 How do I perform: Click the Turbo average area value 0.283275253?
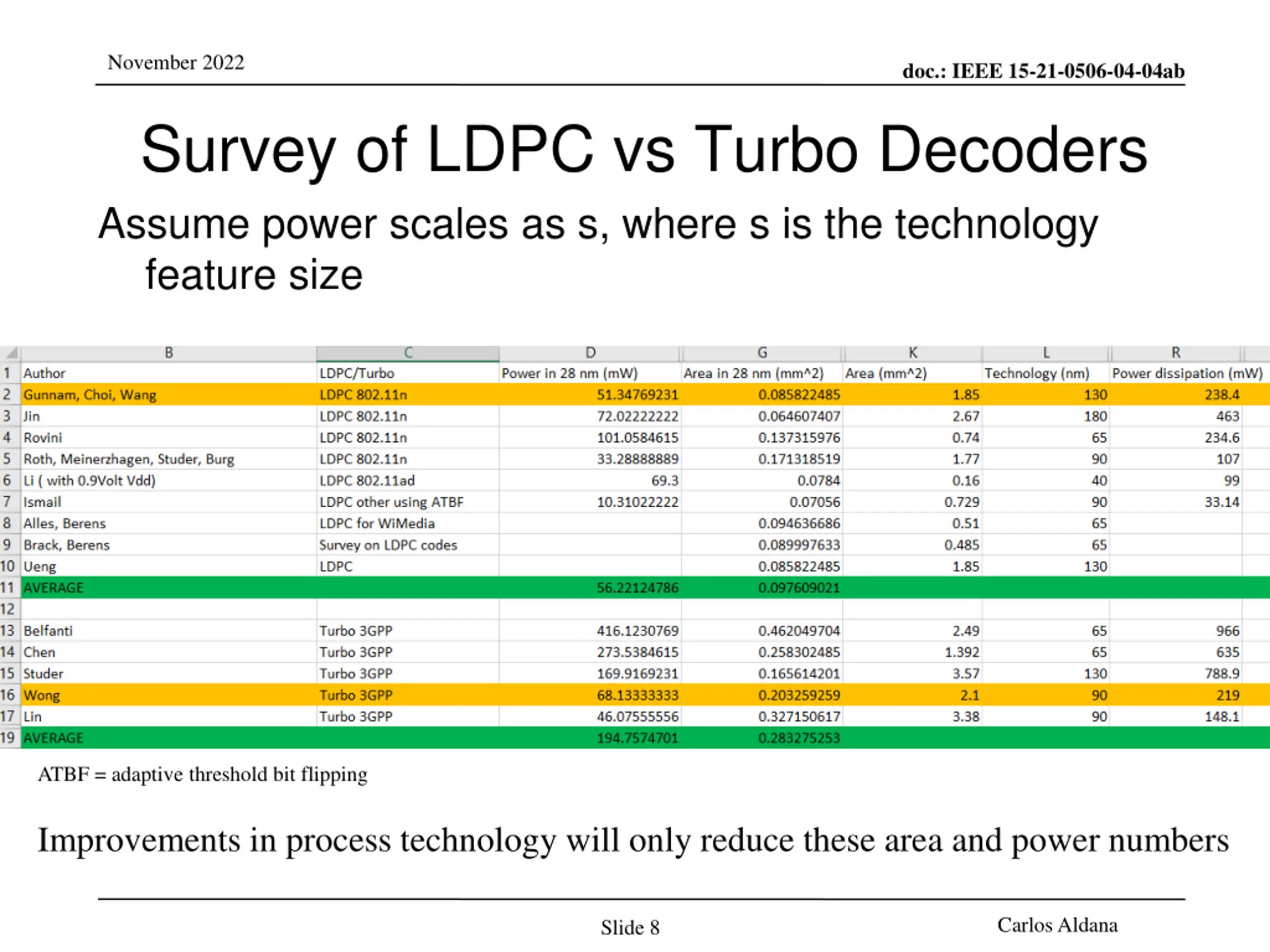799,738
